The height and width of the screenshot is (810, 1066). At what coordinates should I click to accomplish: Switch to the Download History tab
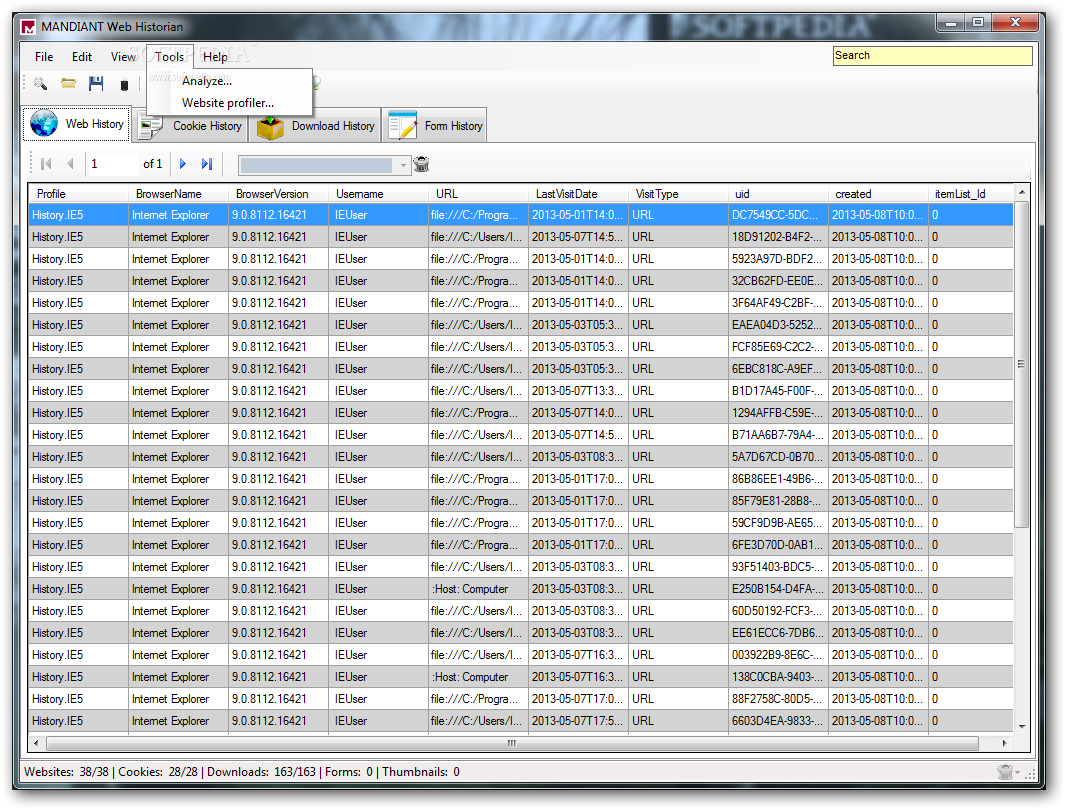(x=315, y=126)
